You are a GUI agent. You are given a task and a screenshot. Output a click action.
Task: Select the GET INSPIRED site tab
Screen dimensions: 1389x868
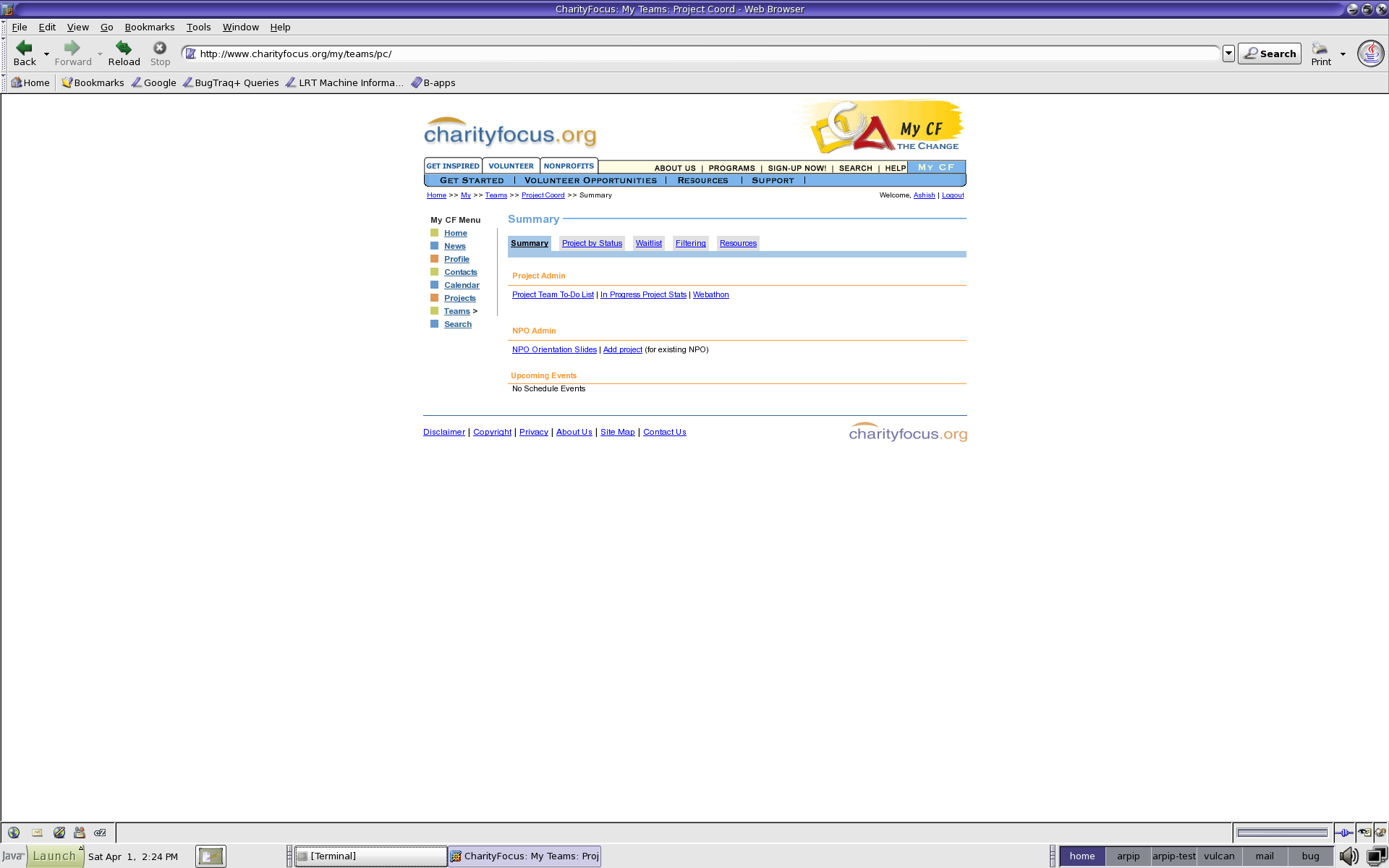[453, 166]
